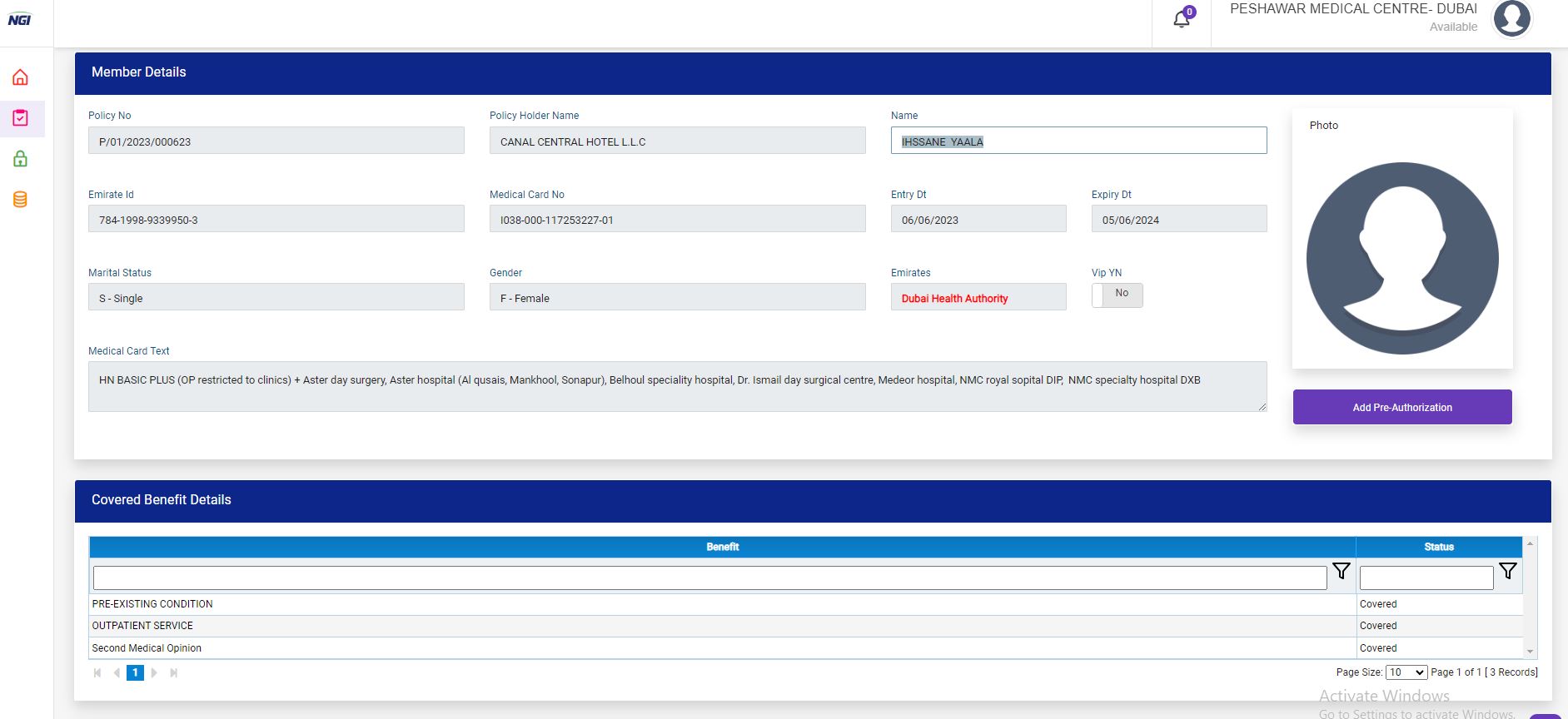Click the Policy Holder Name field
Screen dimensions: 1568x719
tap(678, 141)
